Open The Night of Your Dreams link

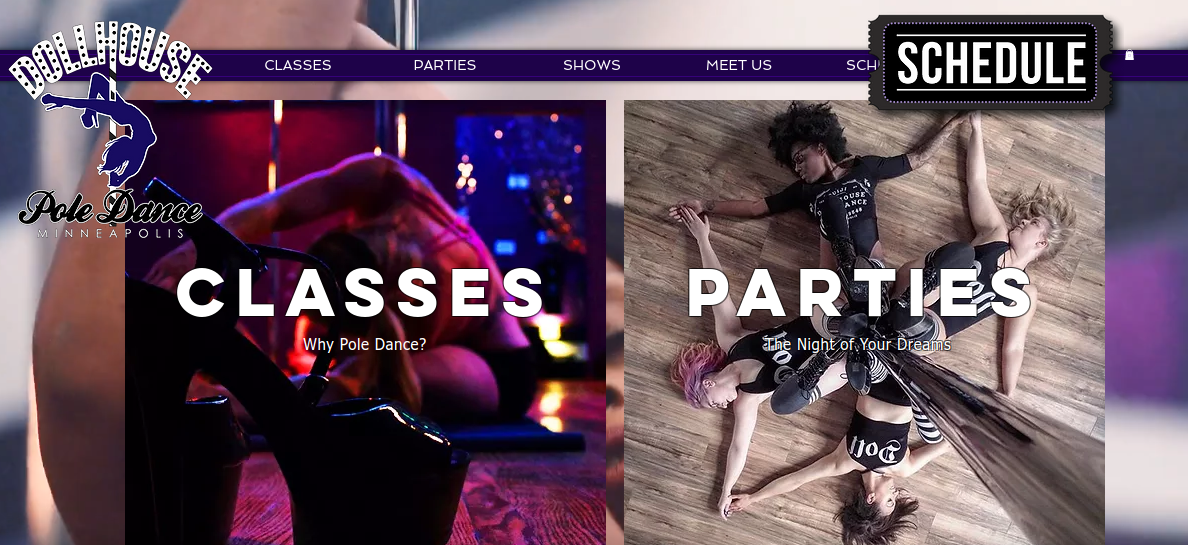click(857, 345)
